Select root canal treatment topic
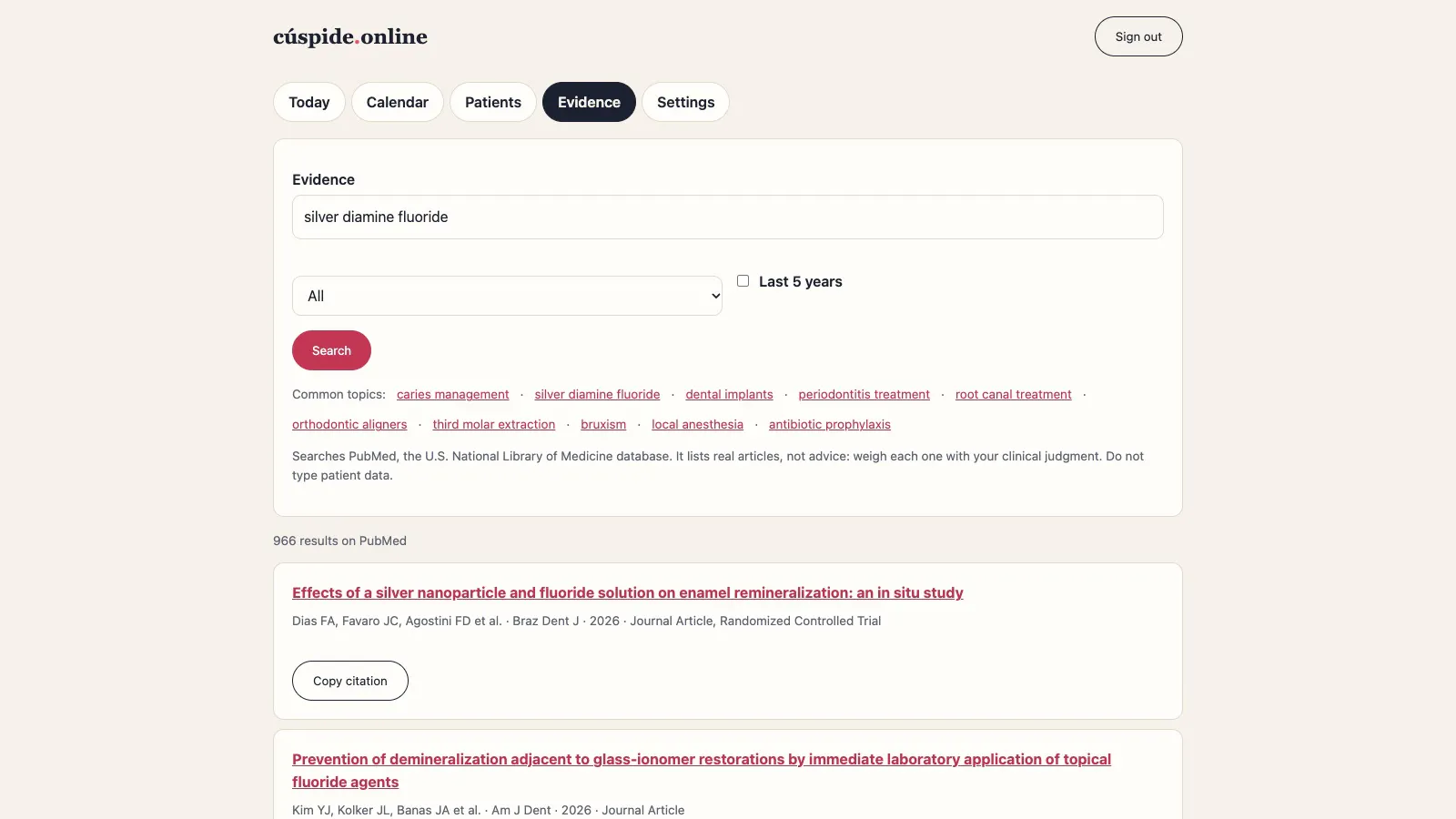 [x=1014, y=394]
